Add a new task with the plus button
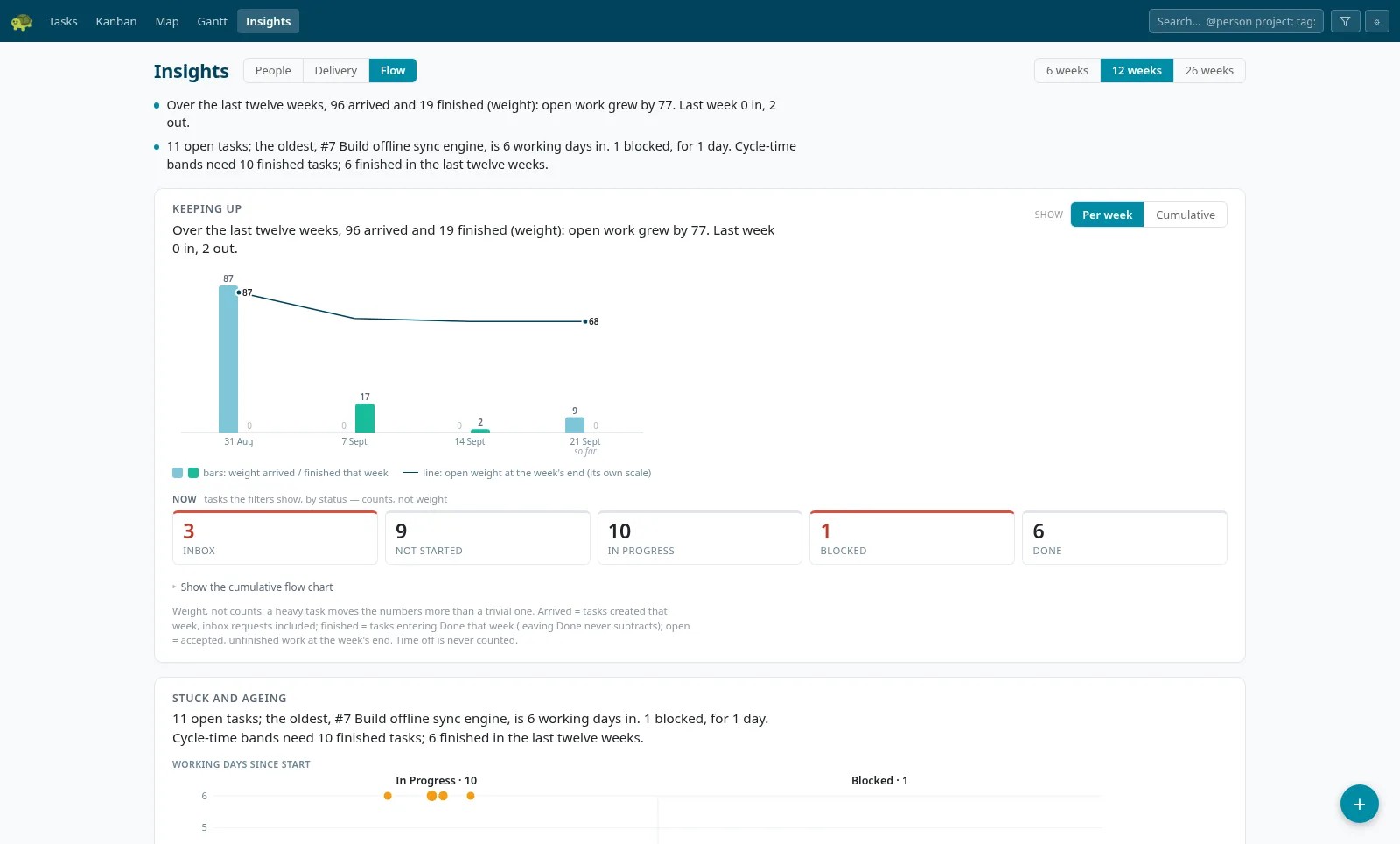1400x844 pixels. tap(1359, 804)
